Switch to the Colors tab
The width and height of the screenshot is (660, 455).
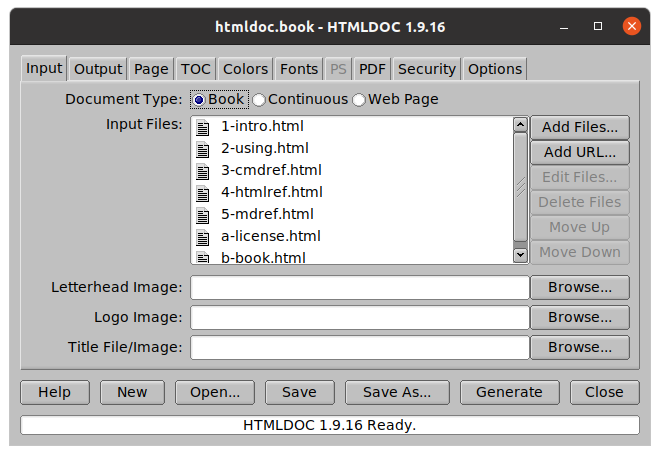tap(245, 69)
